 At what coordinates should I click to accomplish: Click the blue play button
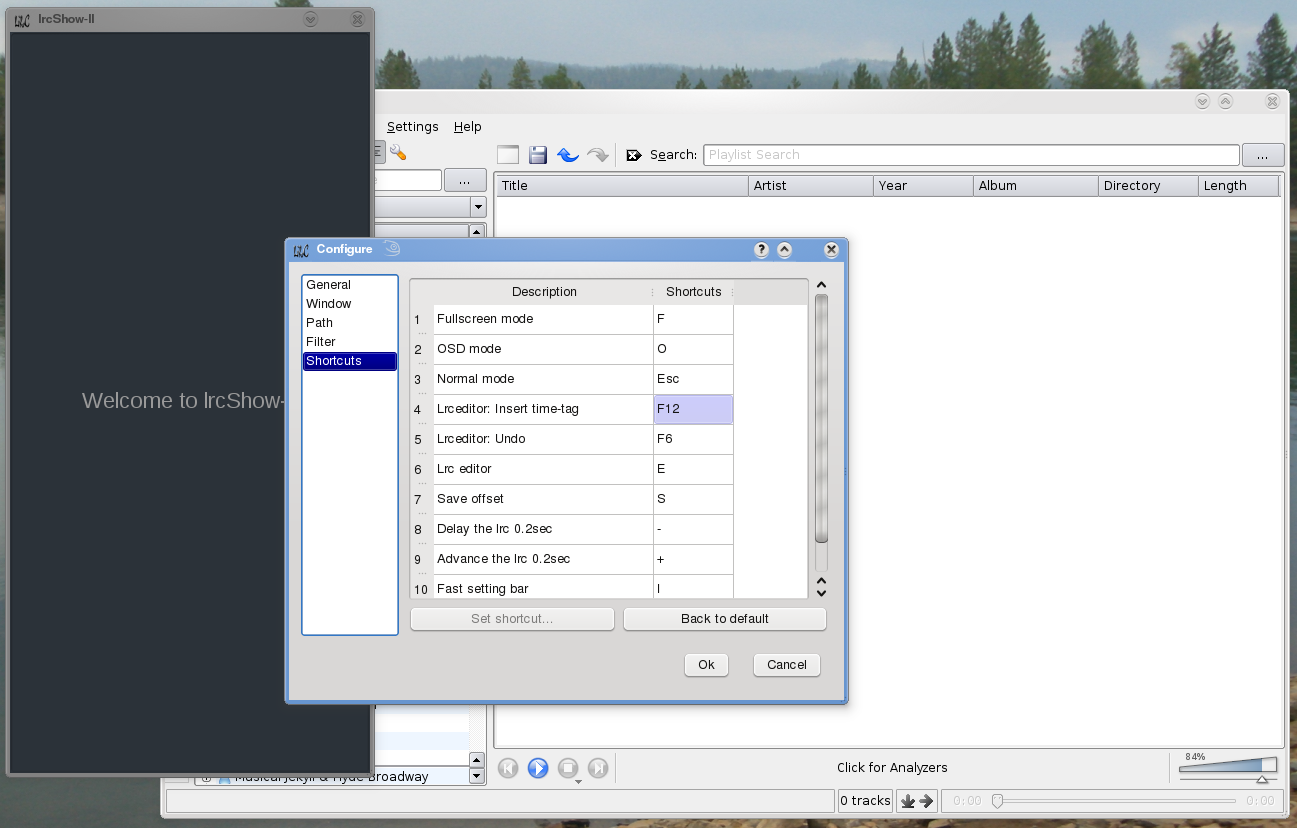[x=538, y=768]
